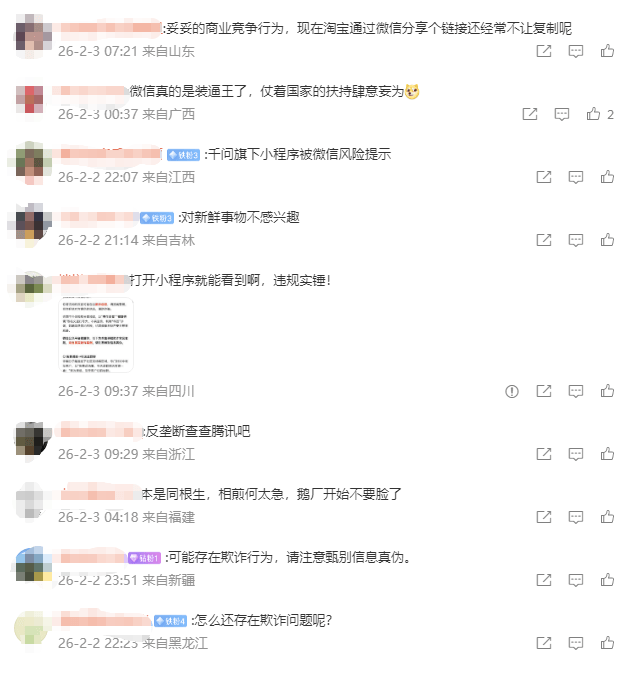Click the 铁粉3 badge on 江西 comment
Screen dimensions: 624x680
[183, 155]
